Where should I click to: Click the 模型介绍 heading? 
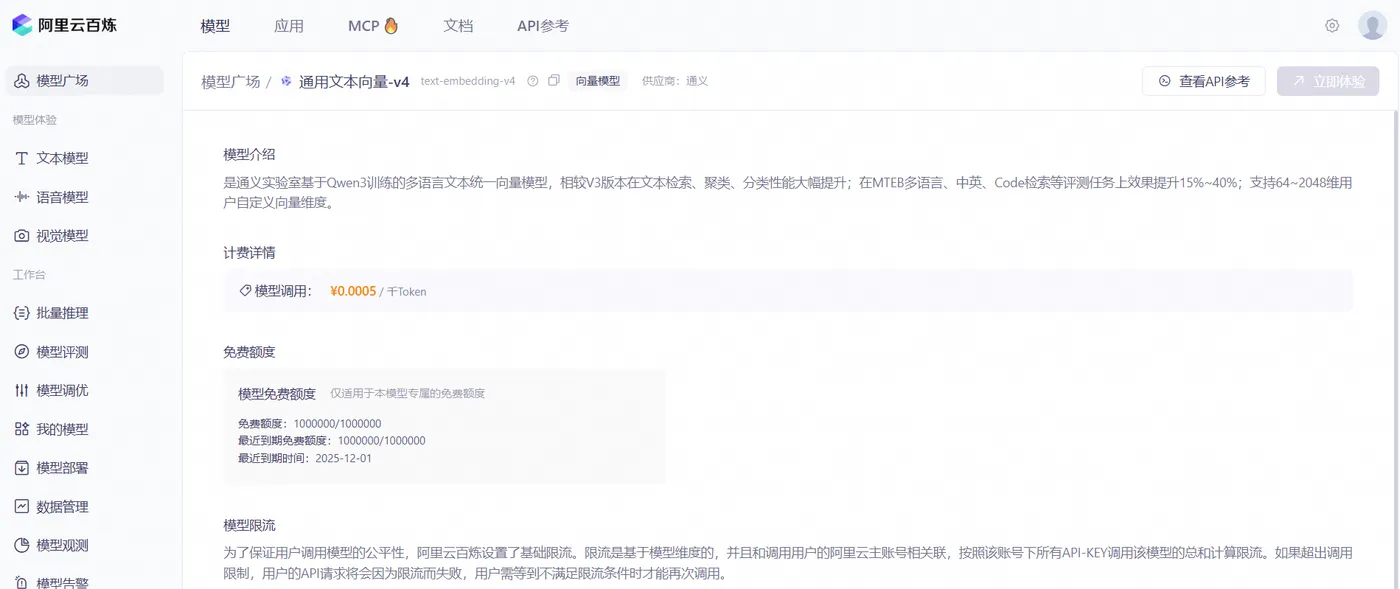249,154
